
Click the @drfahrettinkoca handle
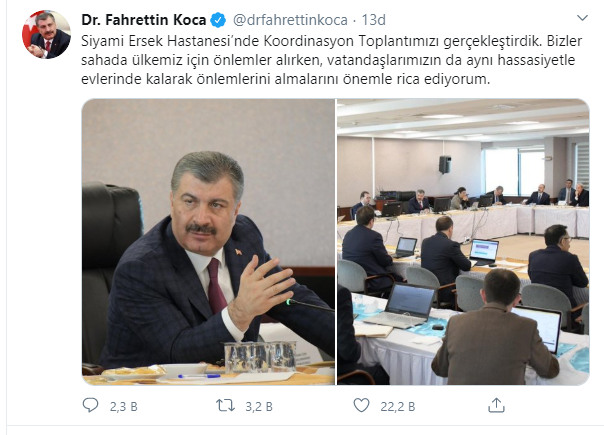290,20
